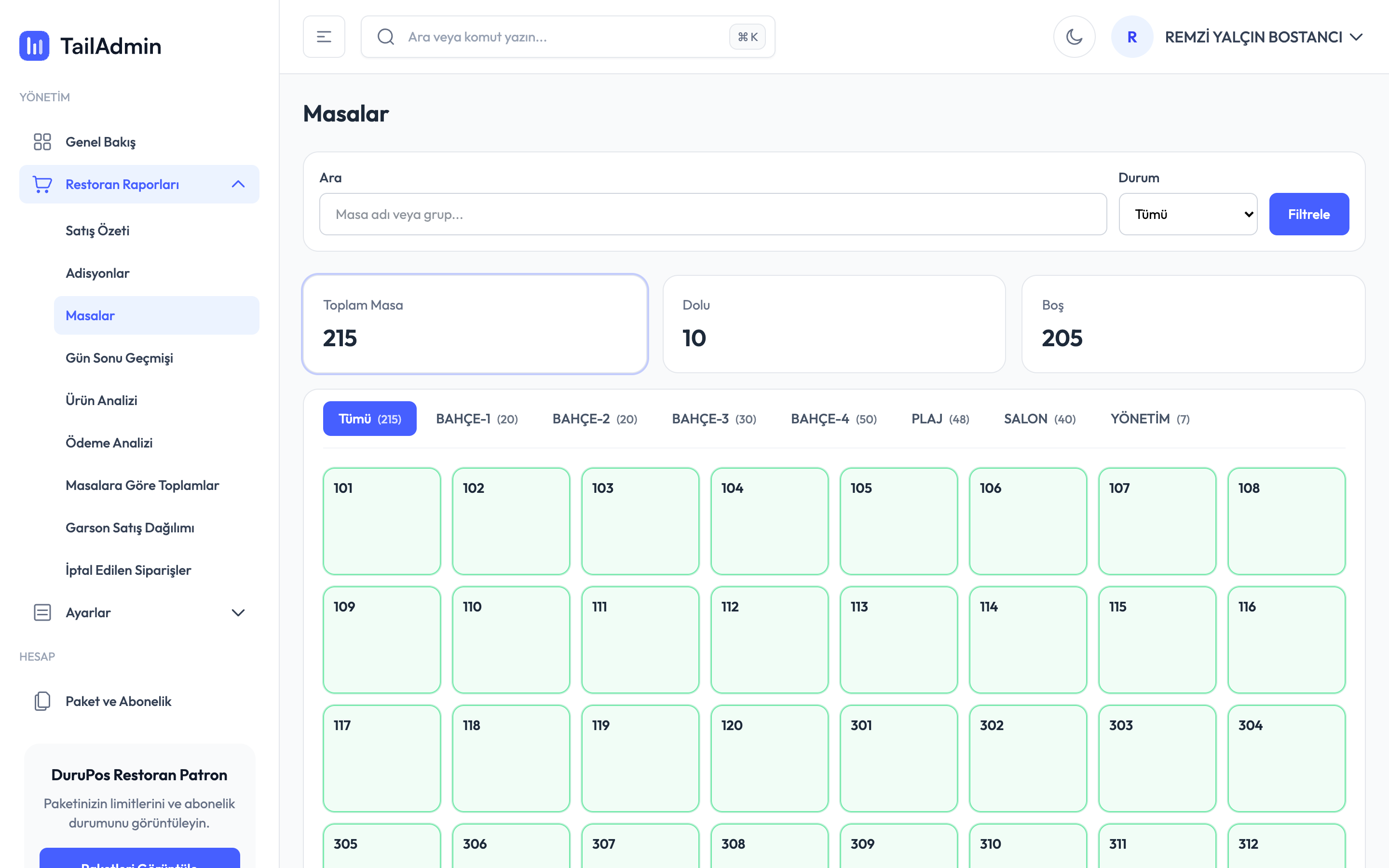1389x868 pixels.
Task: Open table 106 card
Action: (1028, 521)
